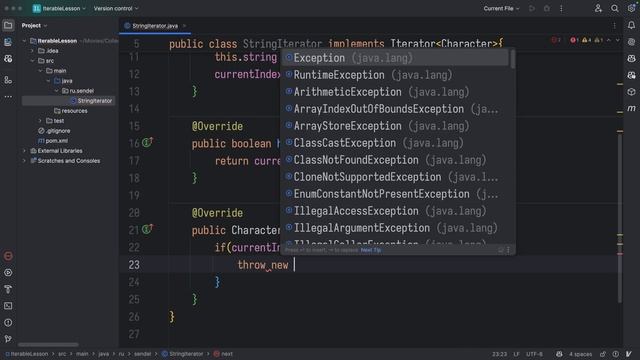Open the left-sidebar Copilot chat tool icon
The image size is (640, 360).
8,59
